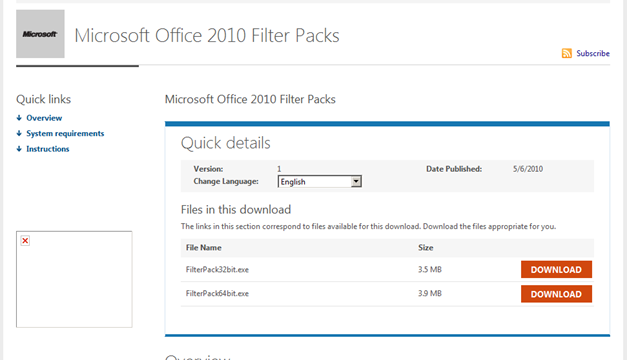Open the Change Language English dropdown

tap(319, 182)
